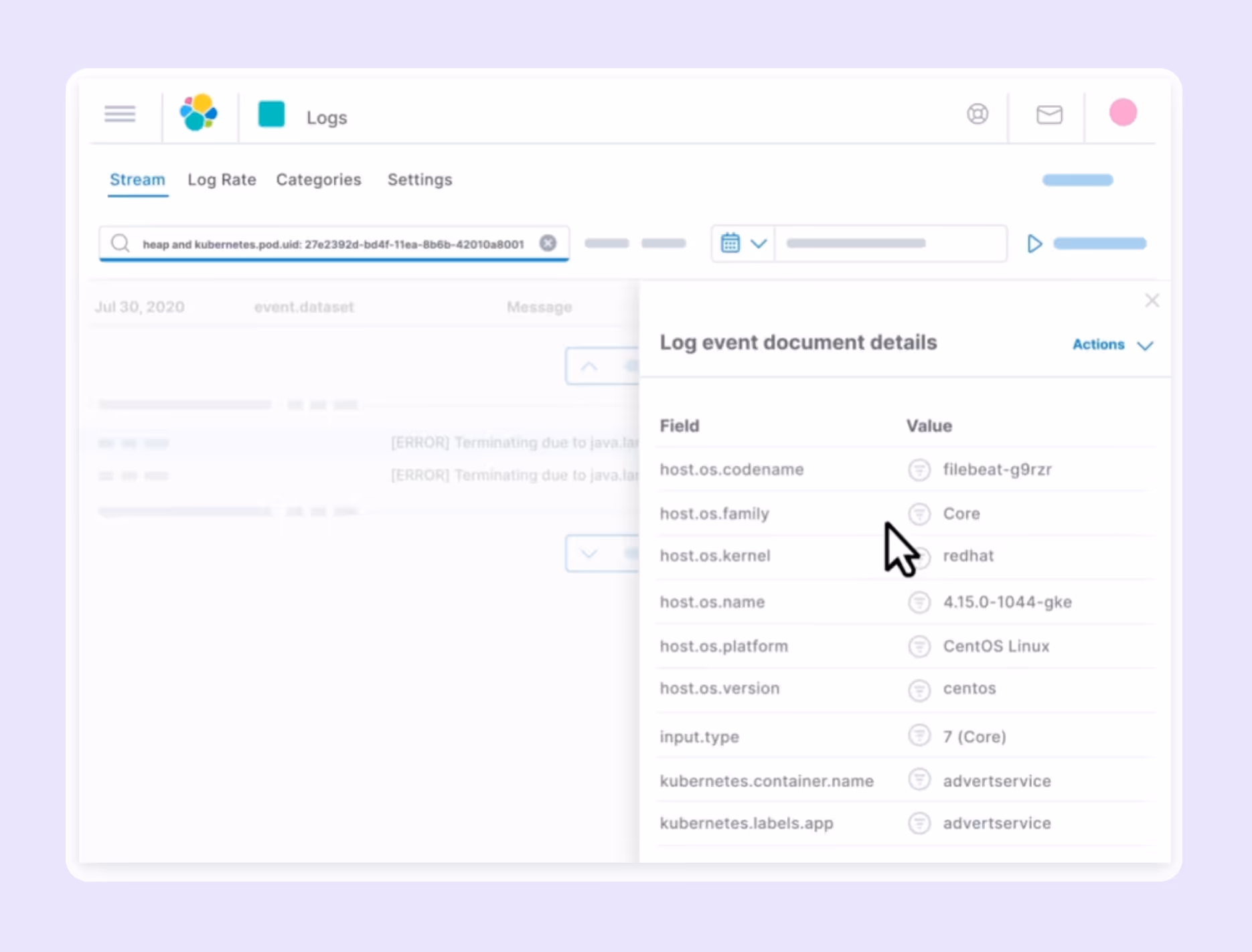Select the teal Logs app icon

(271, 114)
